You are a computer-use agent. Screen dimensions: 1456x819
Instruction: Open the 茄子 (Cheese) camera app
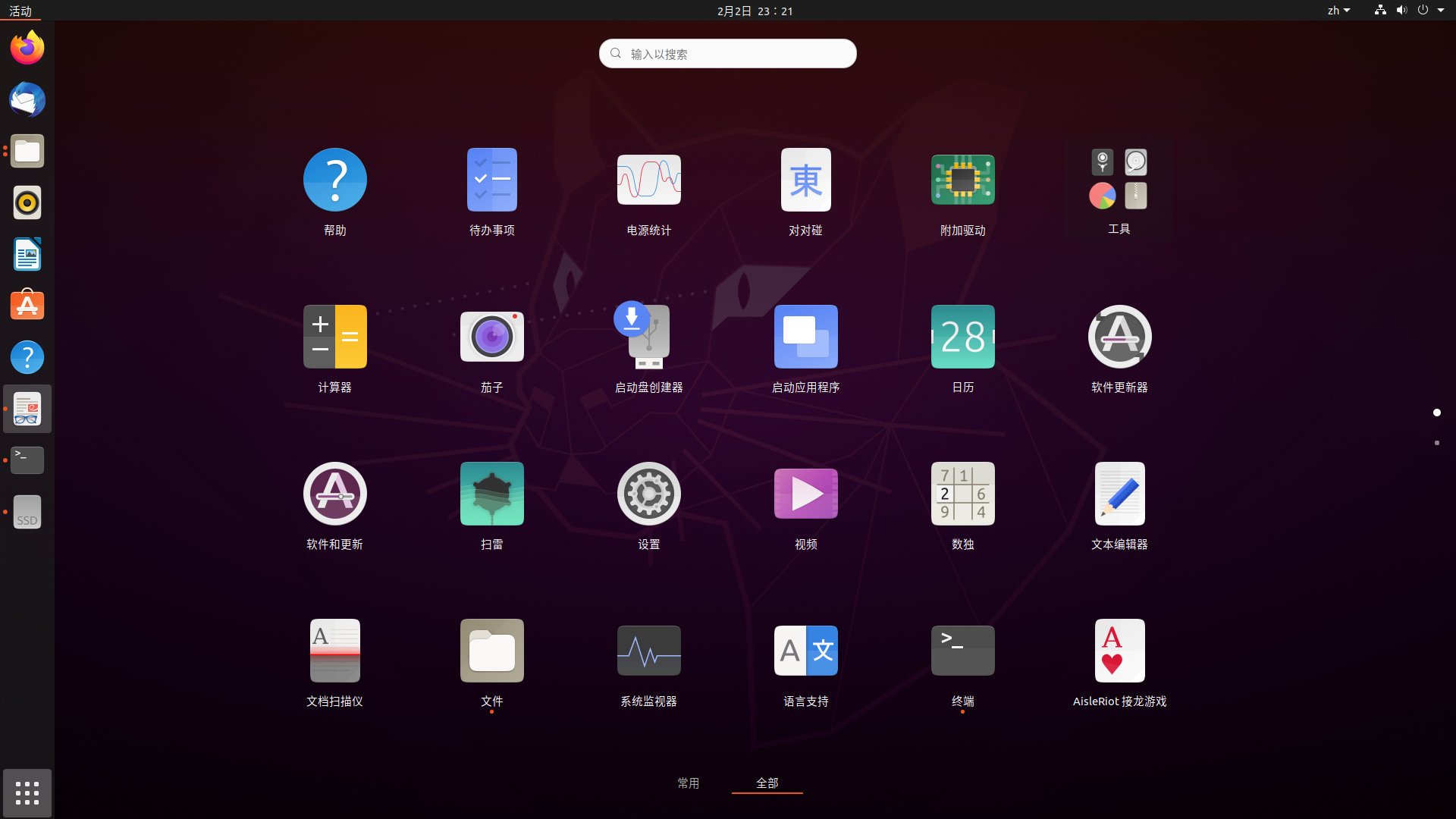491,337
